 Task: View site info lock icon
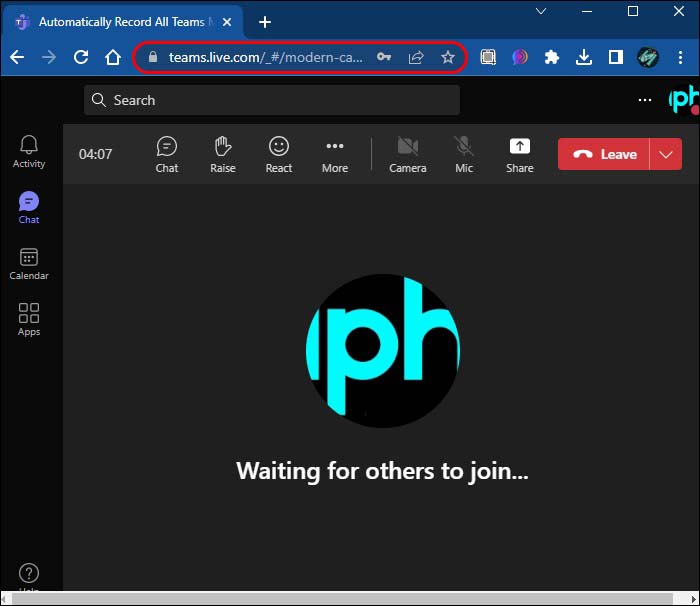153,57
